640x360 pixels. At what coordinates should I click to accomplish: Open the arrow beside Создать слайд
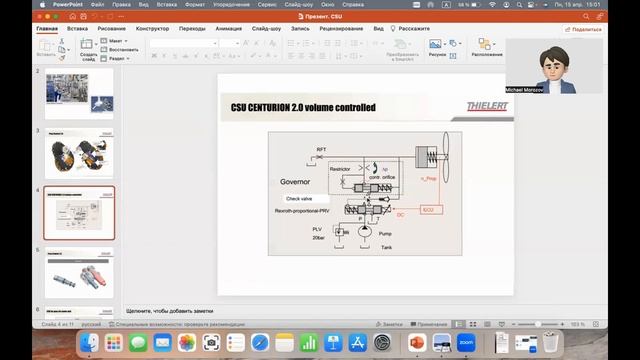pyautogui.click(x=96, y=44)
